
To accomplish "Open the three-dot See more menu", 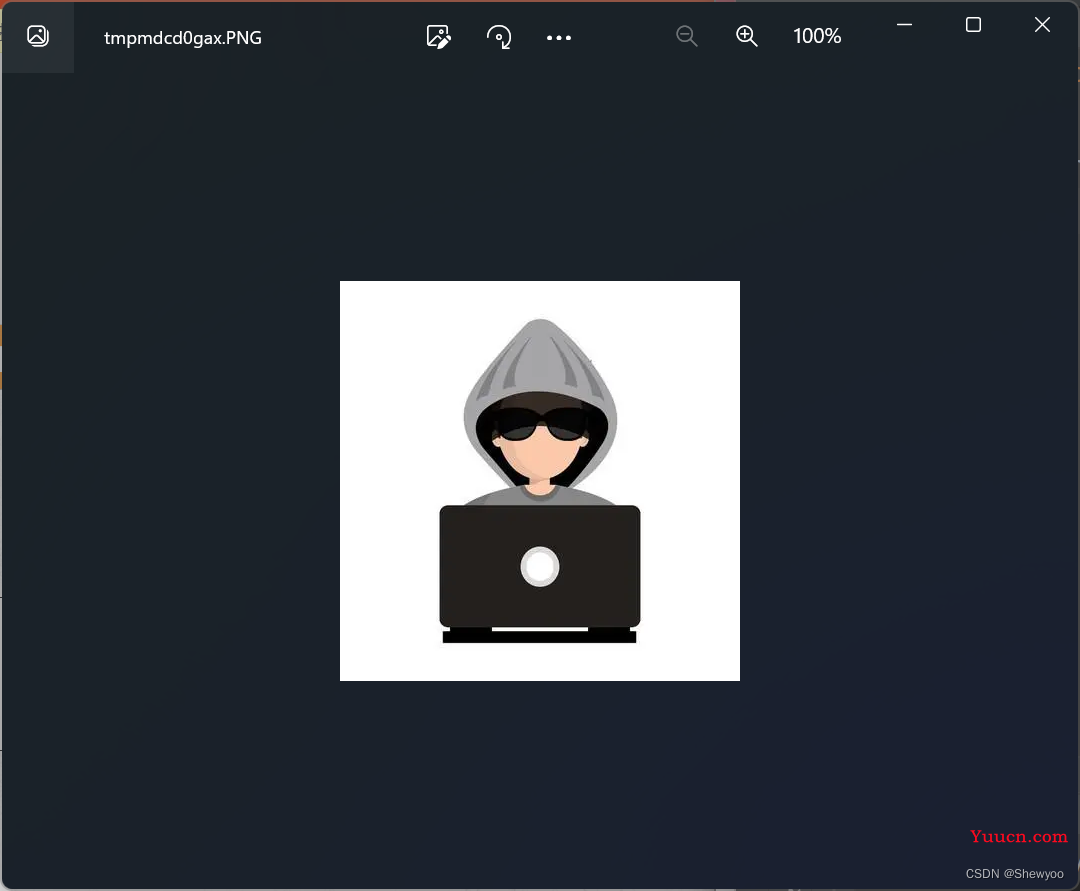I will 559,38.
